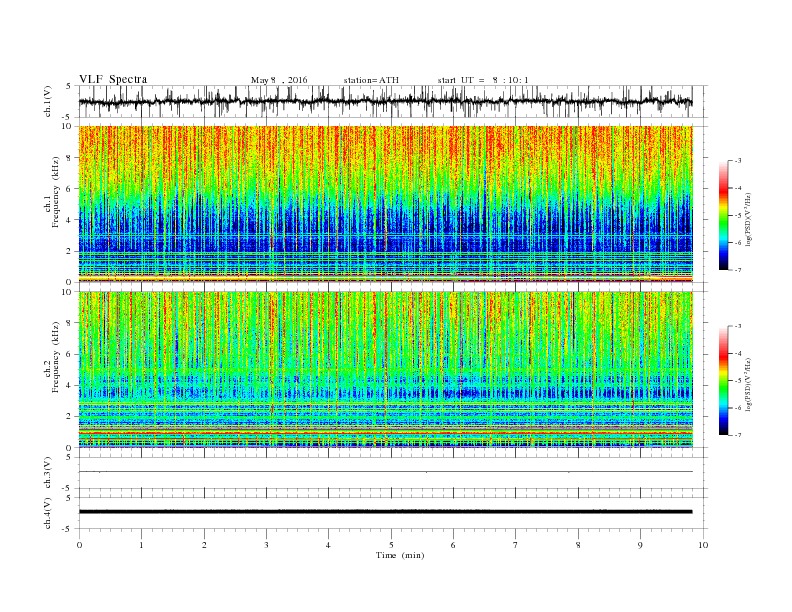Click the "ch.3(V)" axis label

click(x=48, y=473)
